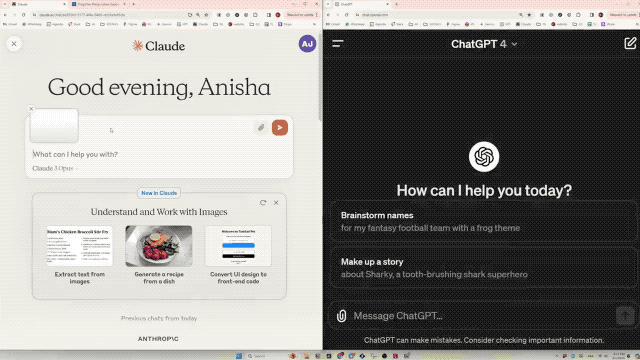Choose the Make up a story suggestion
This screenshot has width=640, height=360.
483,268
